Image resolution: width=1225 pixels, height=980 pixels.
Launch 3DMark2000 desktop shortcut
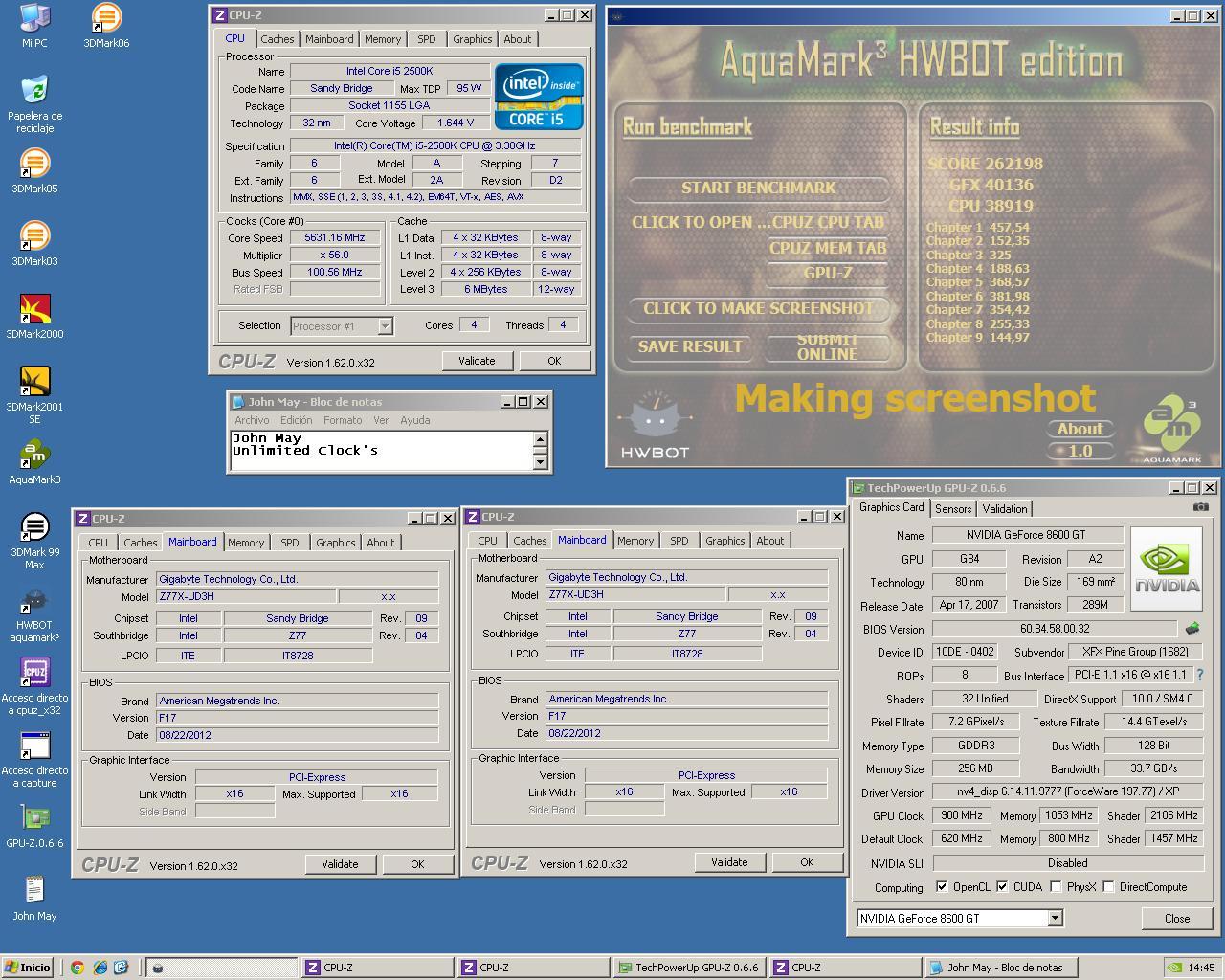34,317
